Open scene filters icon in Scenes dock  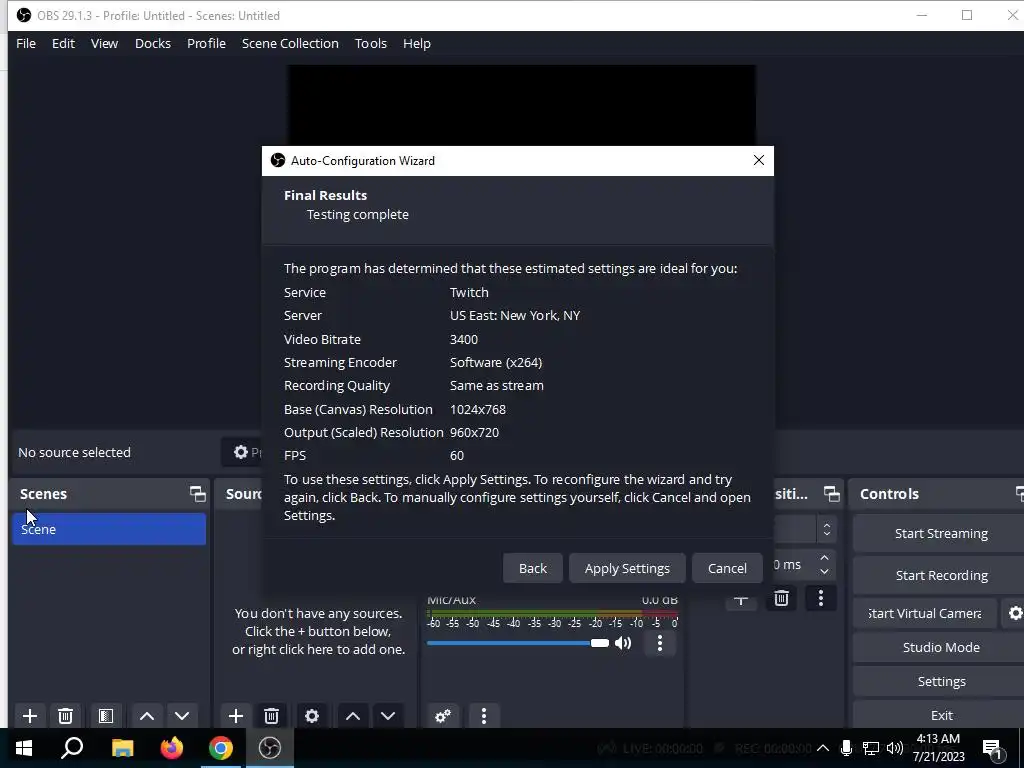pyautogui.click(x=106, y=716)
